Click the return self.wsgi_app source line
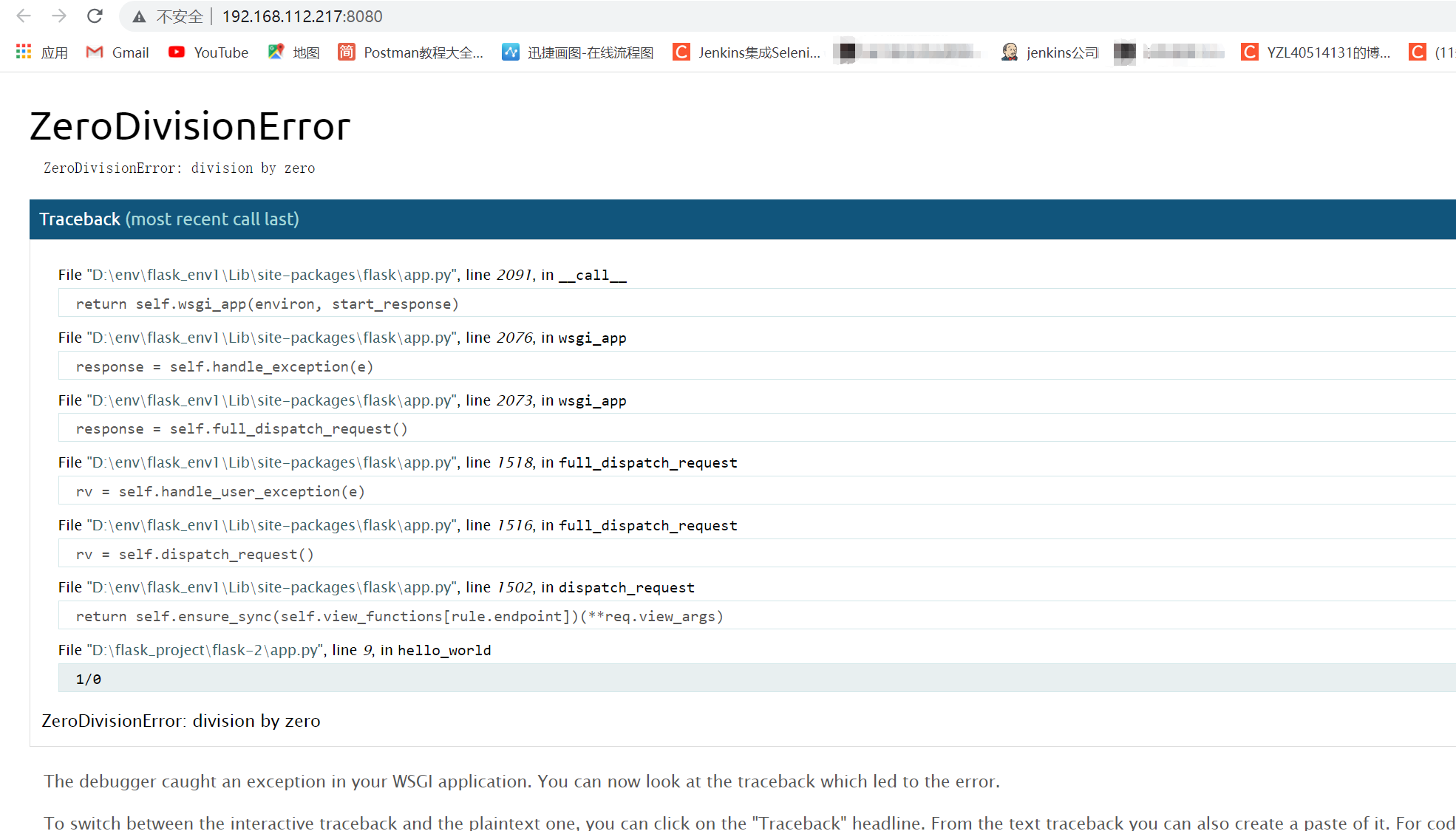Screen dimensions: 1456x831 (x=267, y=304)
